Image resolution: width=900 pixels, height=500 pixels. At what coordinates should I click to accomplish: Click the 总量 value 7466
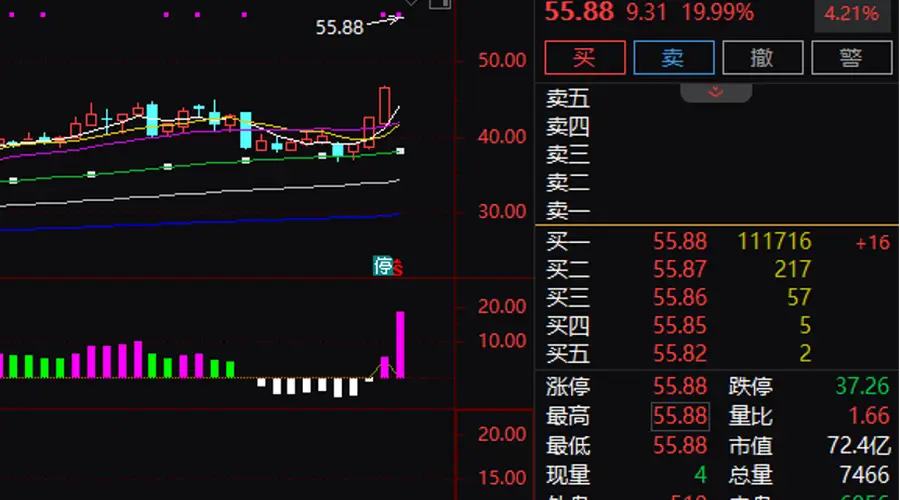tap(864, 475)
